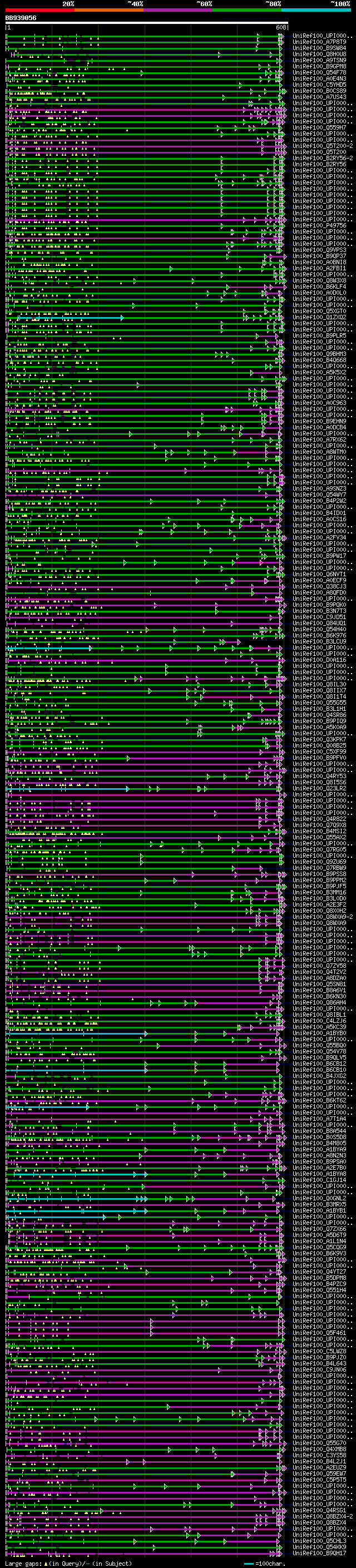This screenshot has height=1568, width=356.
Task: Select the UniRef100_A0E4N3 label
Action: [x=319, y=78]
